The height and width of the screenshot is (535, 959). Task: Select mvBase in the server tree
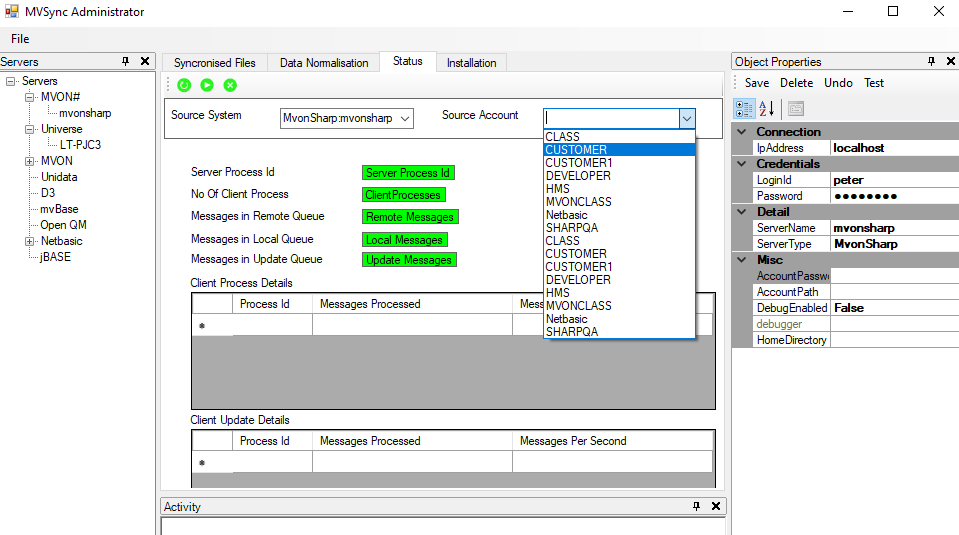coord(59,209)
